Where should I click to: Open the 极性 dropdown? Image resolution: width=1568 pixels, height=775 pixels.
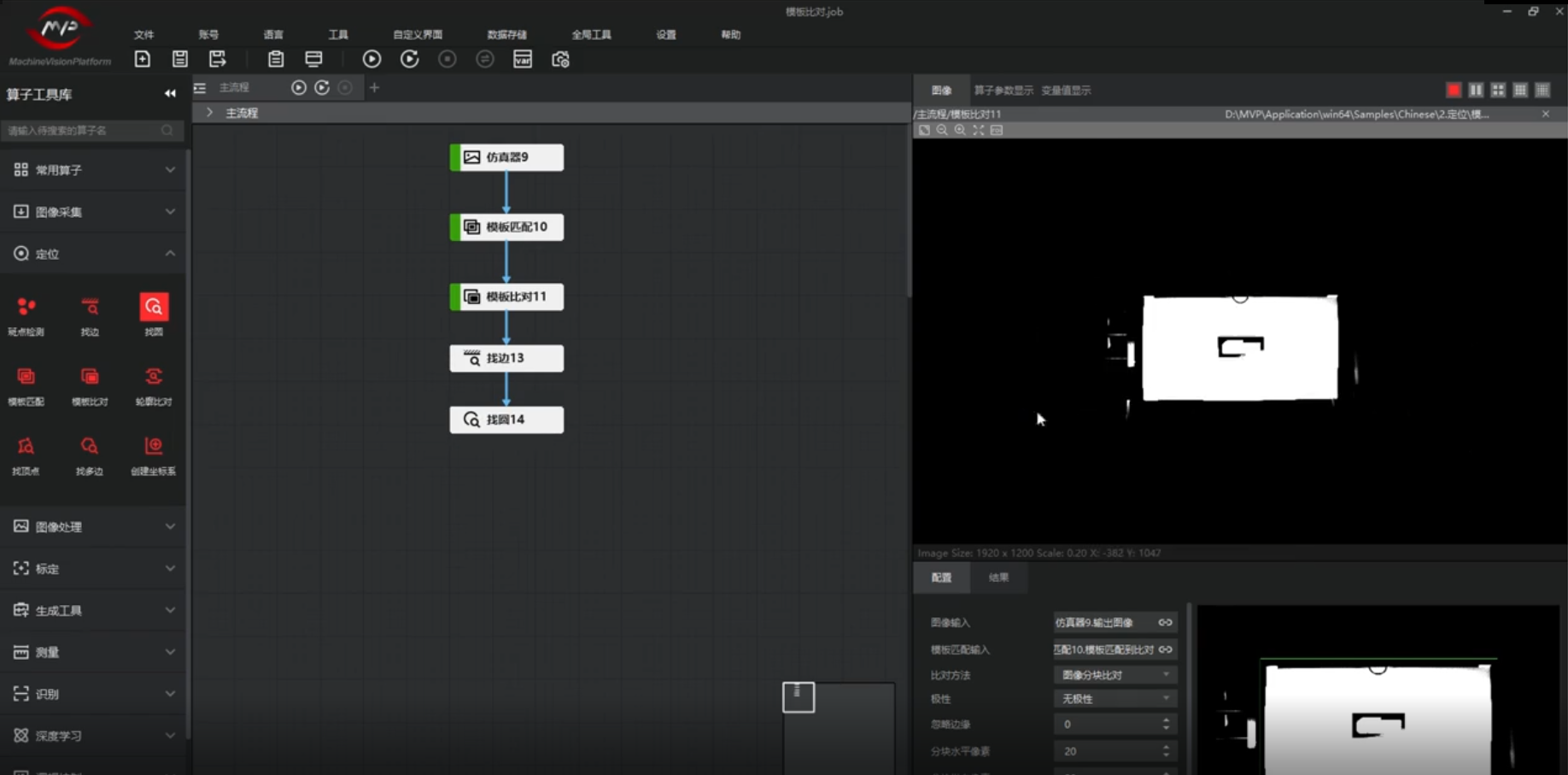pyautogui.click(x=1115, y=699)
